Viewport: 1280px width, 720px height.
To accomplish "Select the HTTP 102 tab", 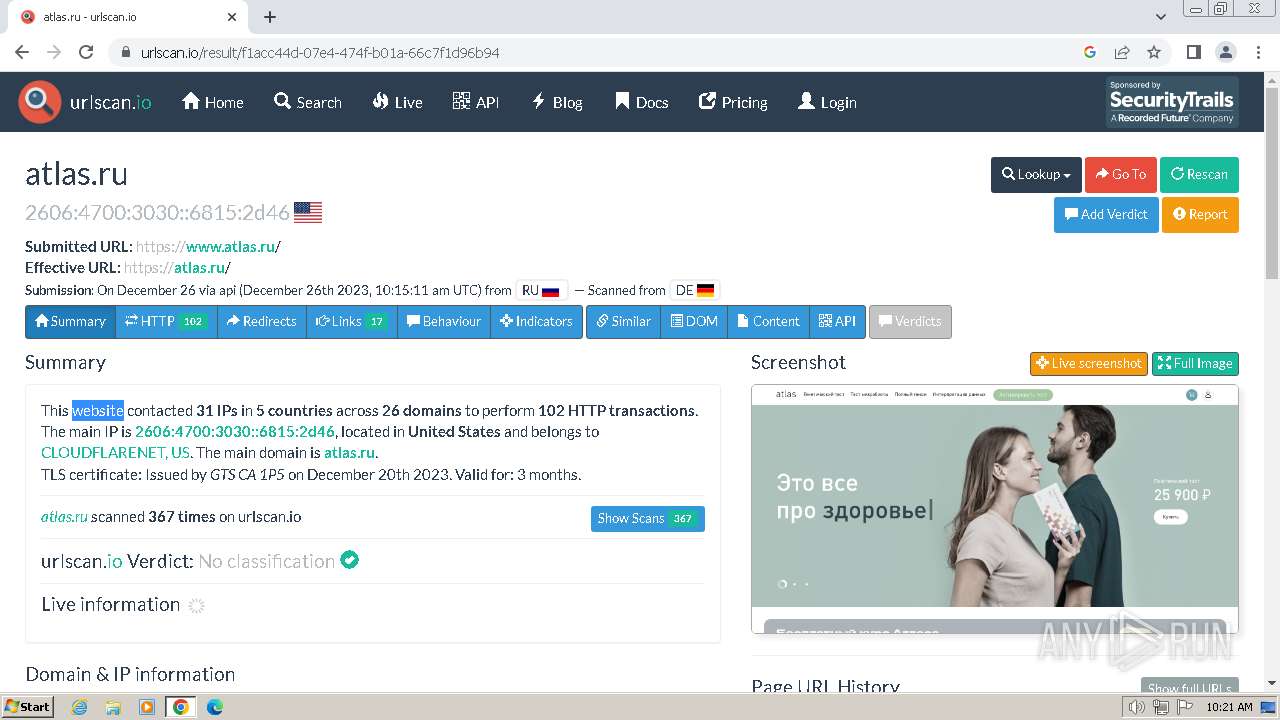I will tap(166, 321).
